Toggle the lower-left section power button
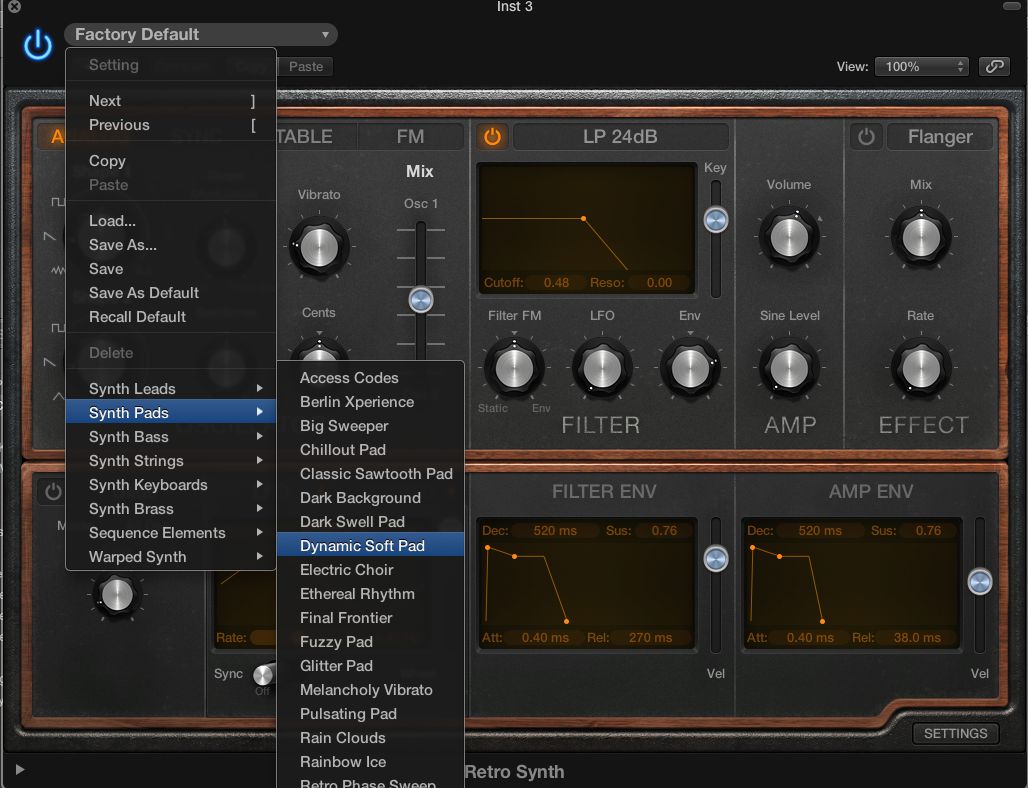Image resolution: width=1028 pixels, height=788 pixels. click(52, 492)
